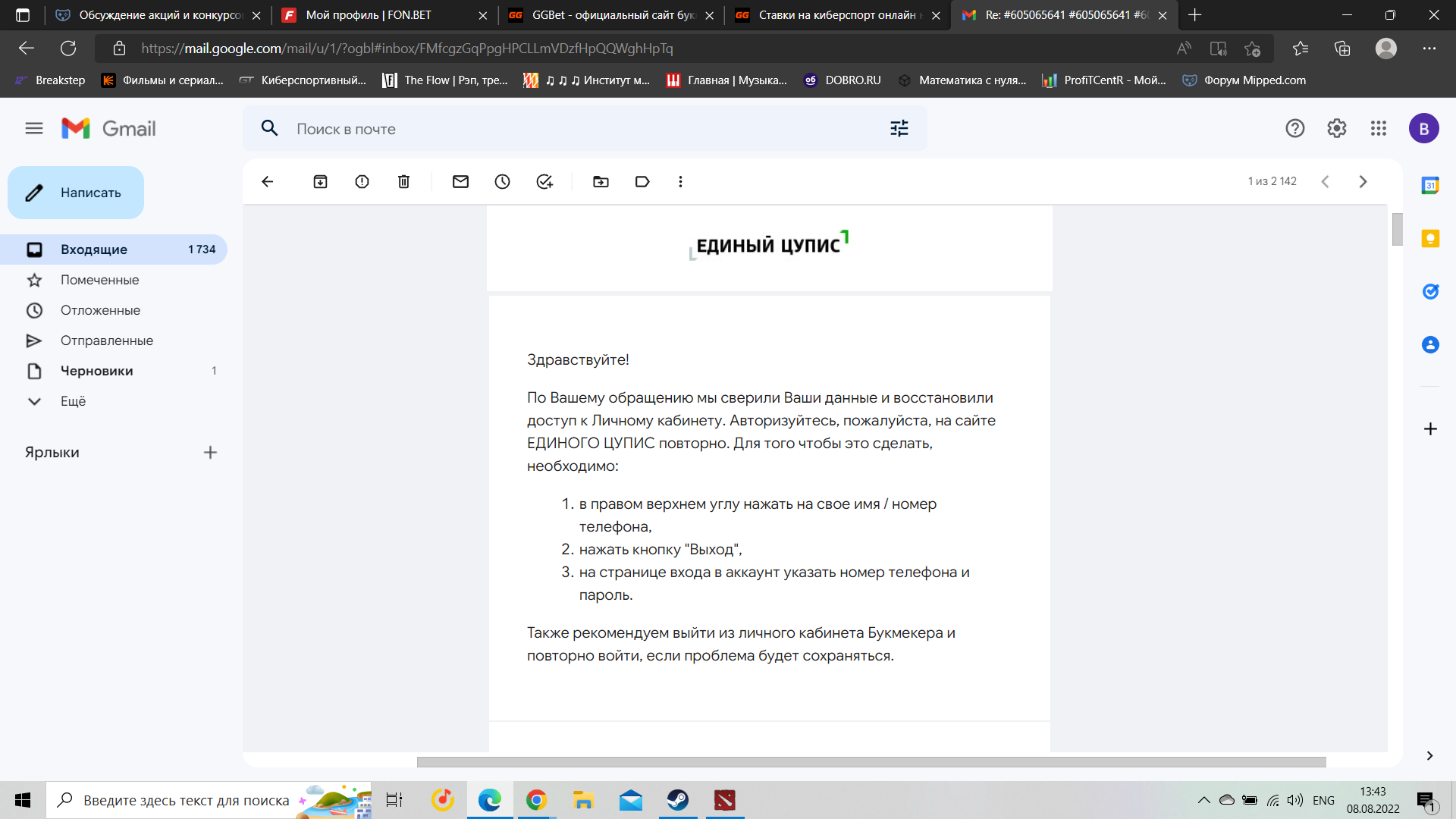Open the ProfiTCentR bookmark
The width and height of the screenshot is (1456, 819).
[x=1104, y=80]
